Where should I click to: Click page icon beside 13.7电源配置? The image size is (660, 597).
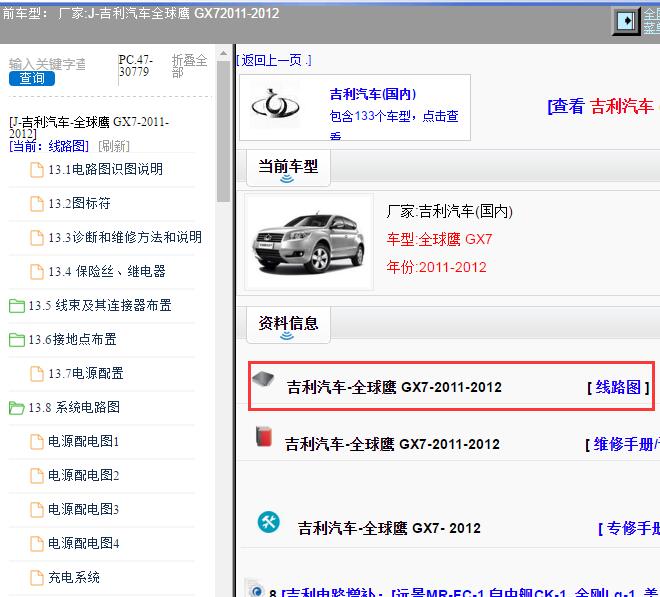coord(37,374)
